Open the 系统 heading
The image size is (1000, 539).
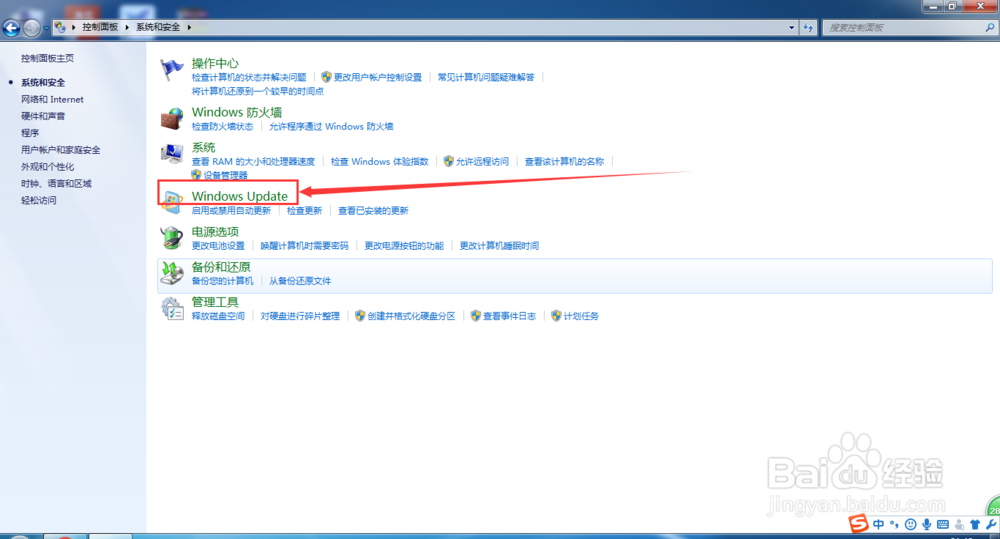(x=203, y=147)
